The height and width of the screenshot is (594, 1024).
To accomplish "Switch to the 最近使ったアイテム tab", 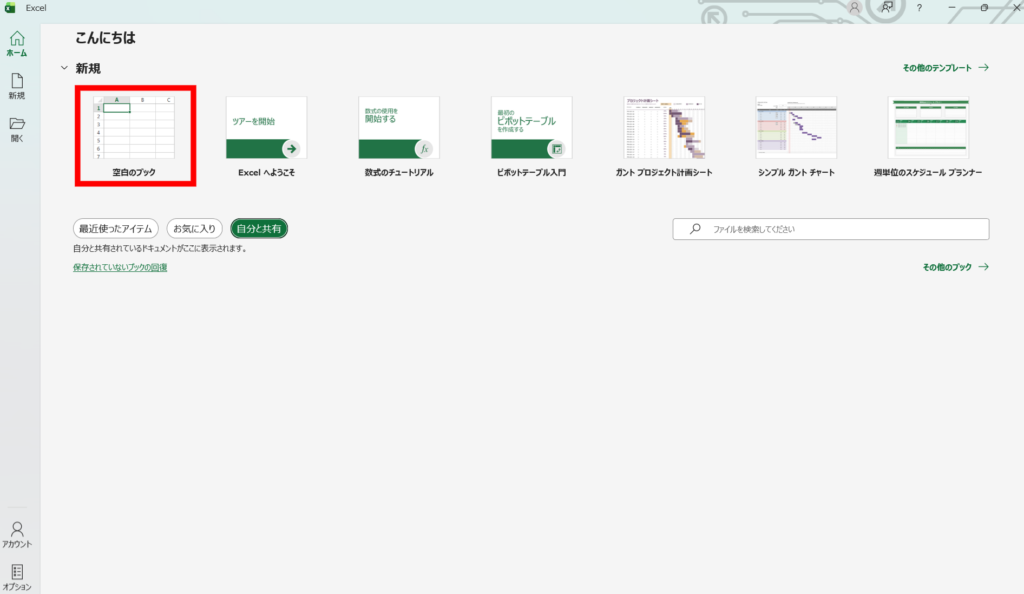I will click(x=116, y=228).
